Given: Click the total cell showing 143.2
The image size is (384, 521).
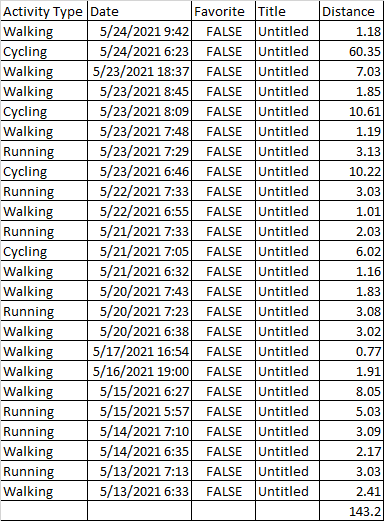Looking at the screenshot, I should pos(351,511).
